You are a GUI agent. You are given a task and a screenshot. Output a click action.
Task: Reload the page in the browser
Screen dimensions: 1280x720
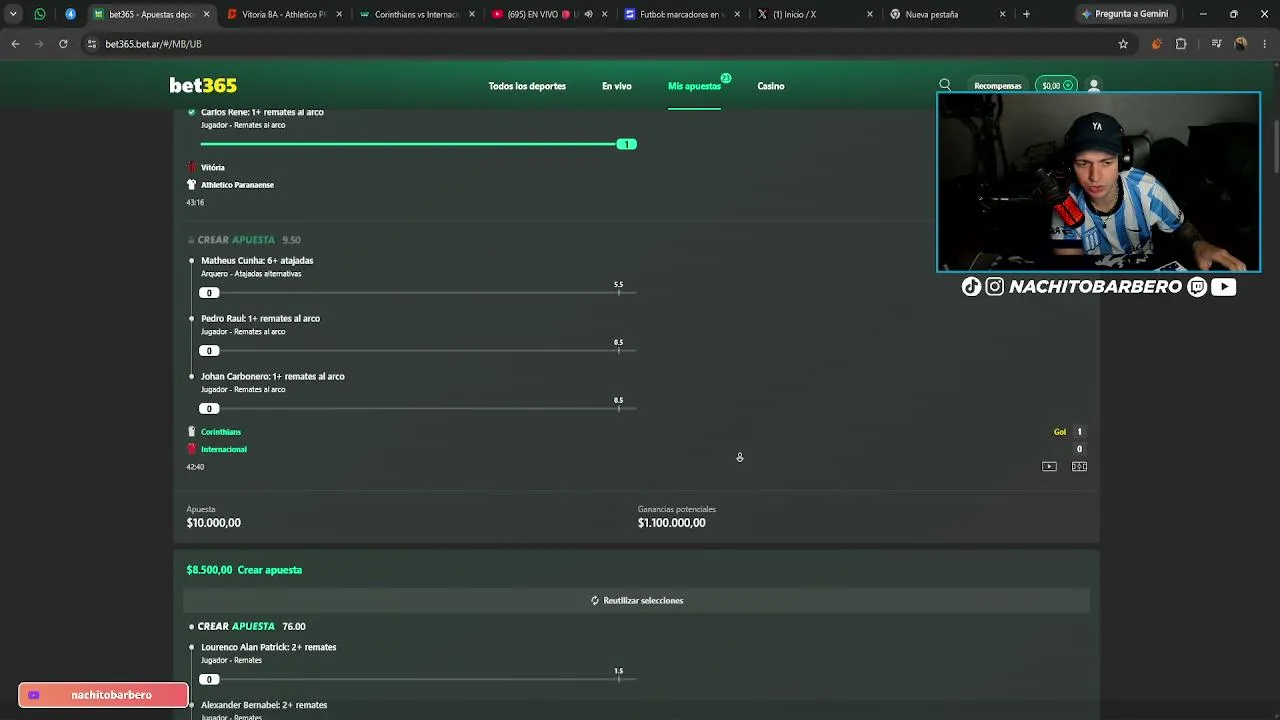63,44
